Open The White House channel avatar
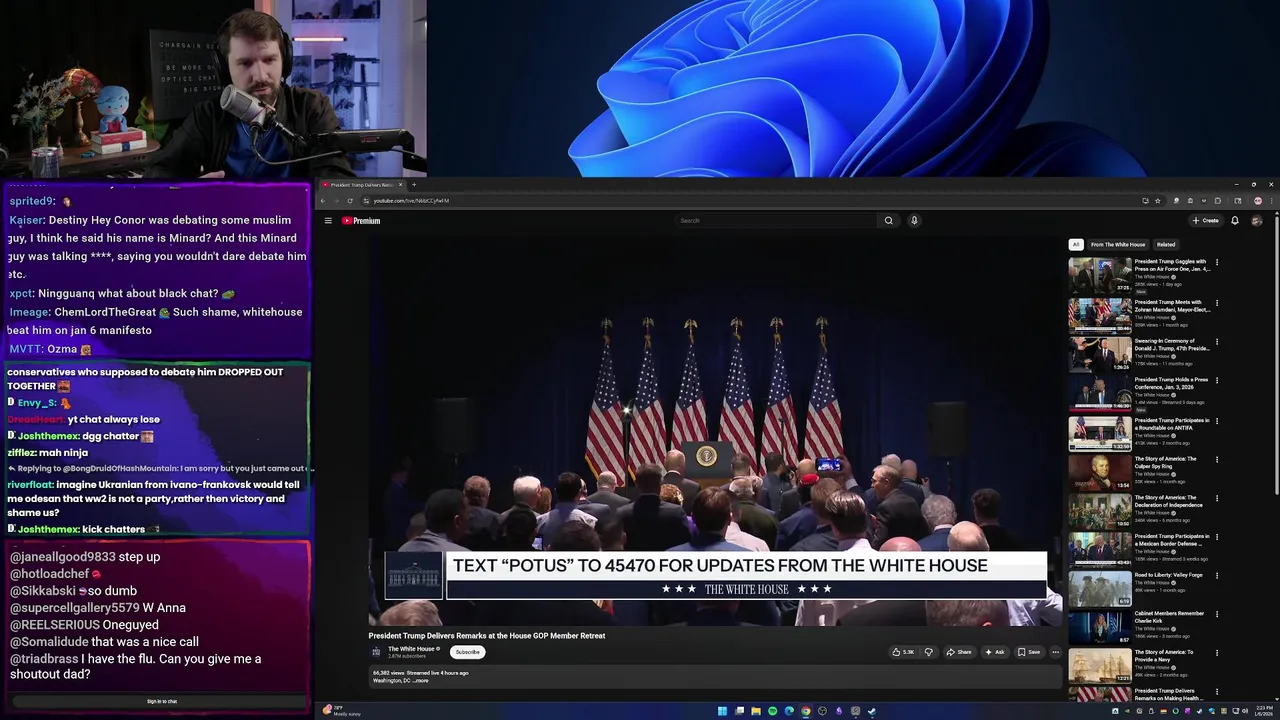The height and width of the screenshot is (720, 1280). [x=376, y=652]
